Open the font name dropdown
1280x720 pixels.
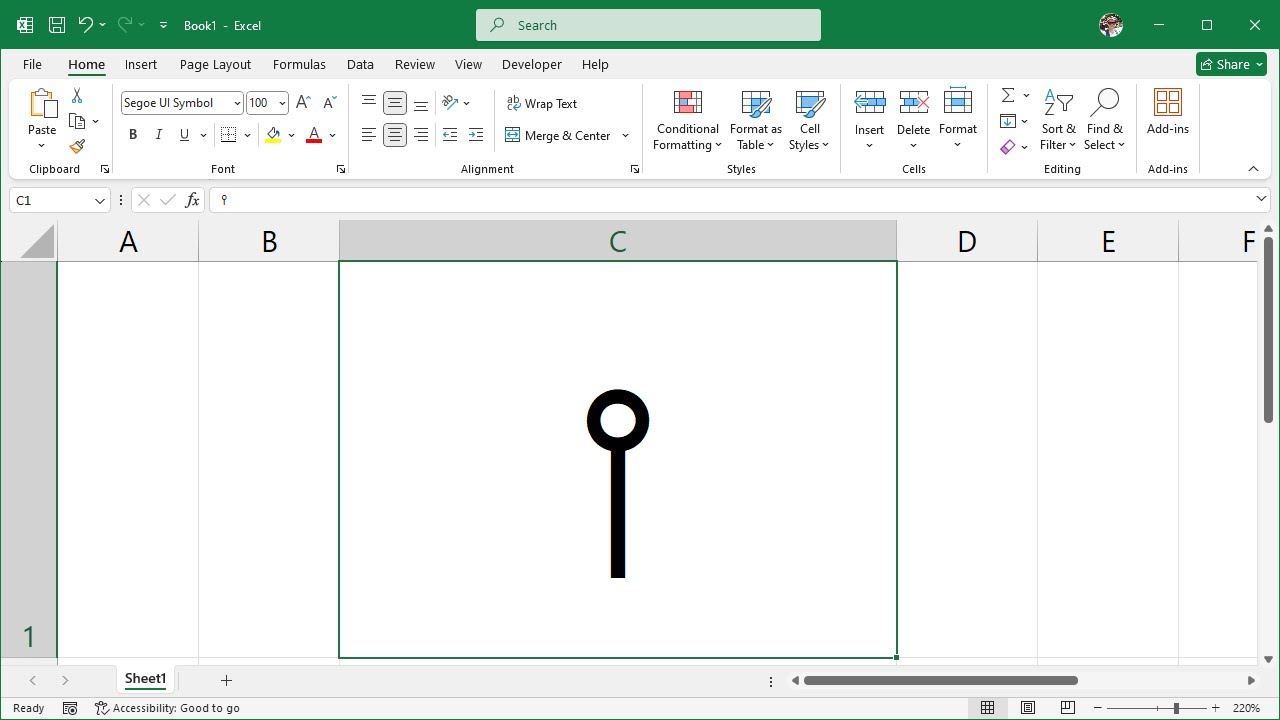(237, 103)
